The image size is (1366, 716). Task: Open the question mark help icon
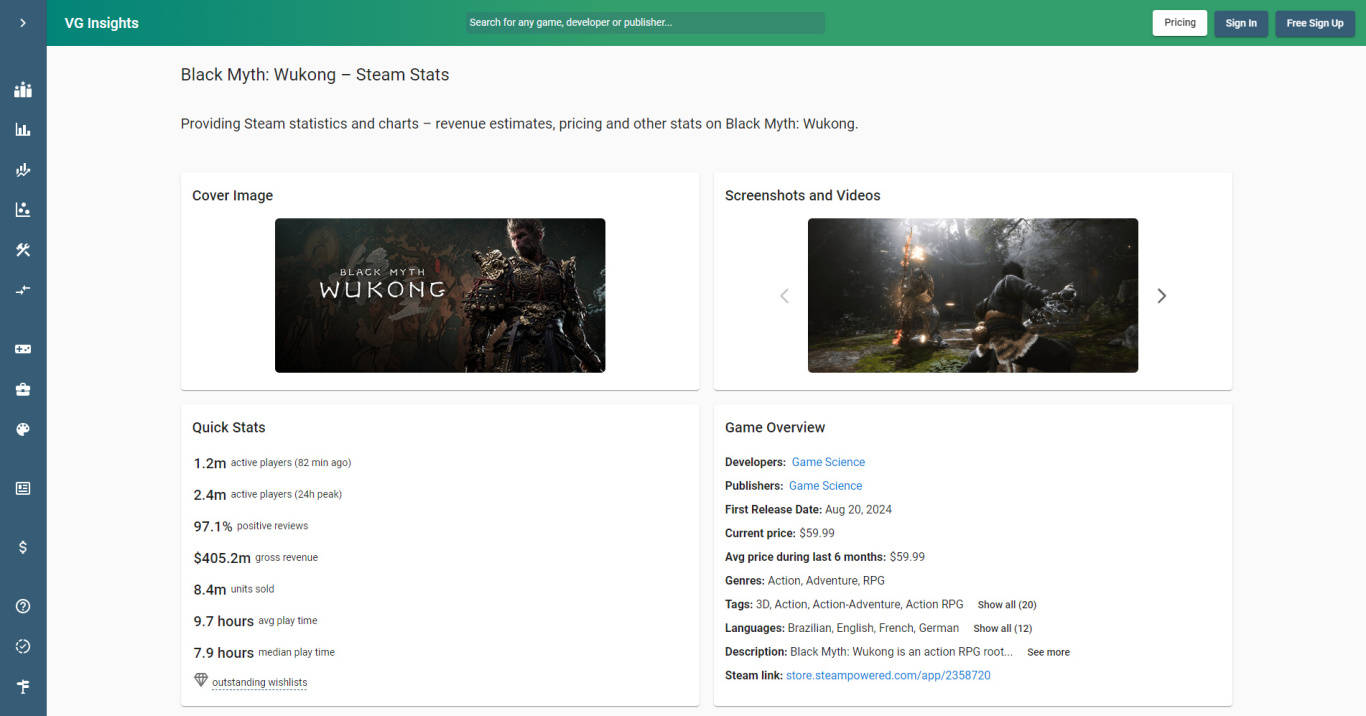23,606
